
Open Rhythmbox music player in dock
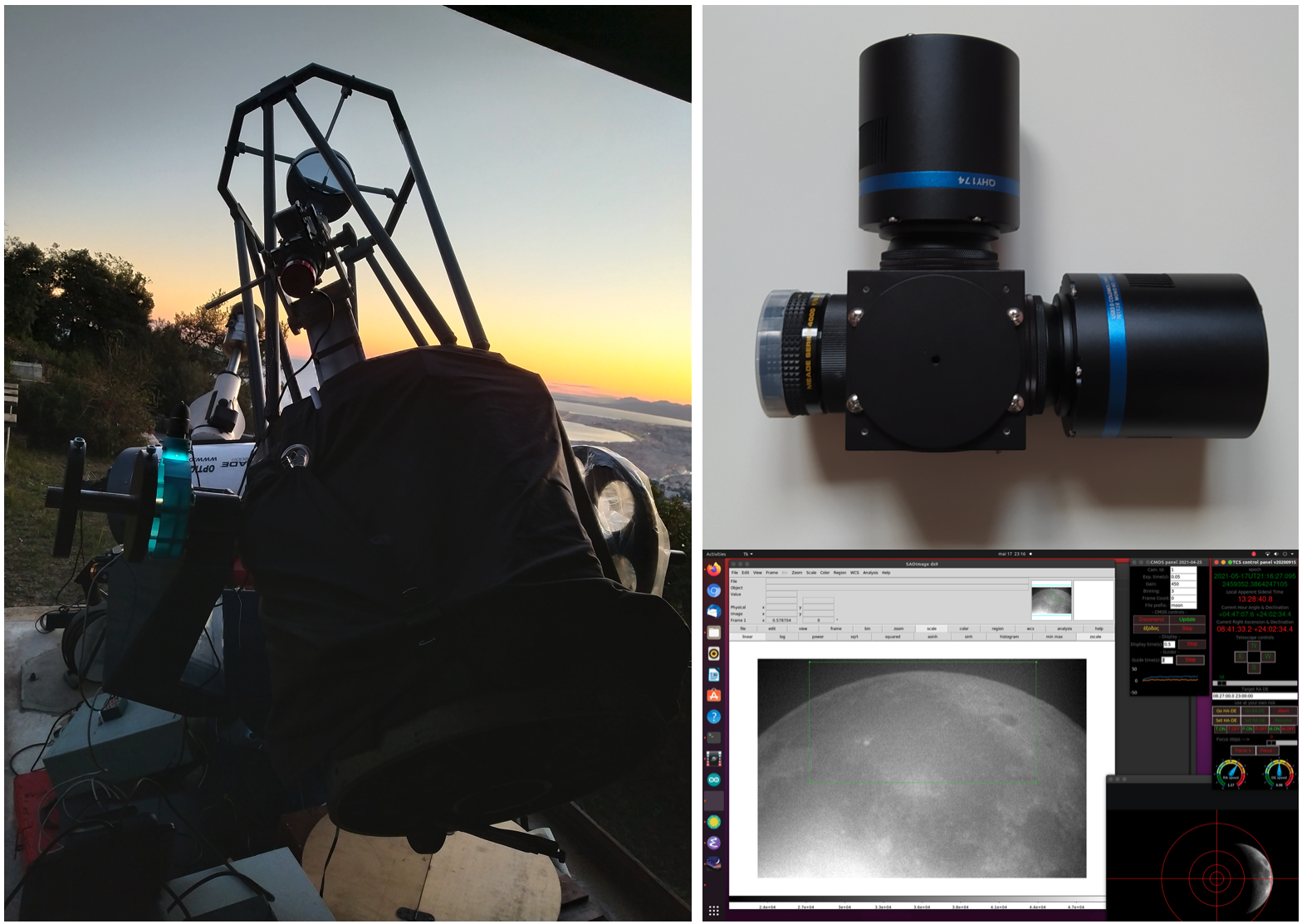coord(713,653)
